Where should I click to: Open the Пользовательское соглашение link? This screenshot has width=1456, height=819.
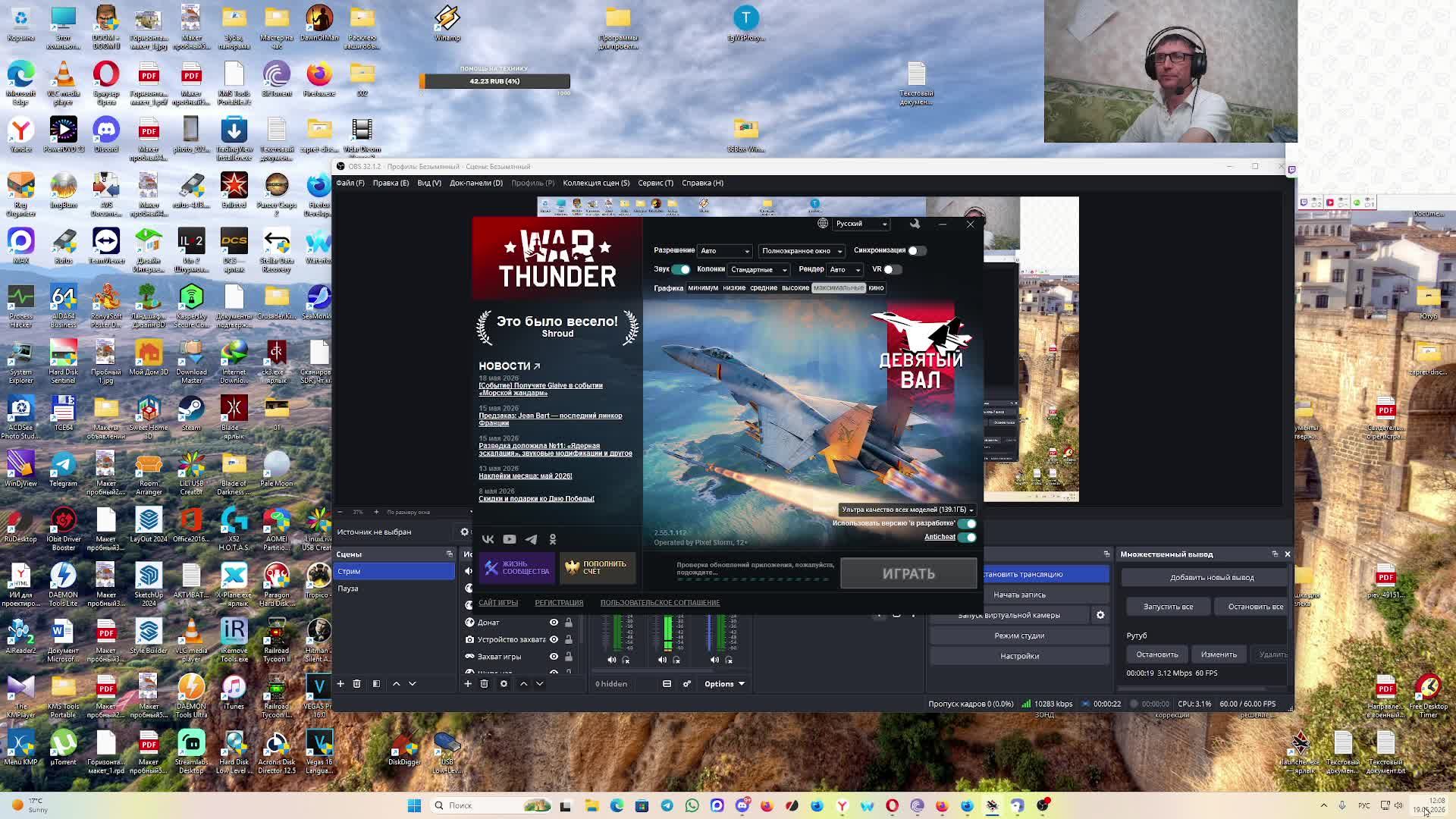[x=660, y=603]
